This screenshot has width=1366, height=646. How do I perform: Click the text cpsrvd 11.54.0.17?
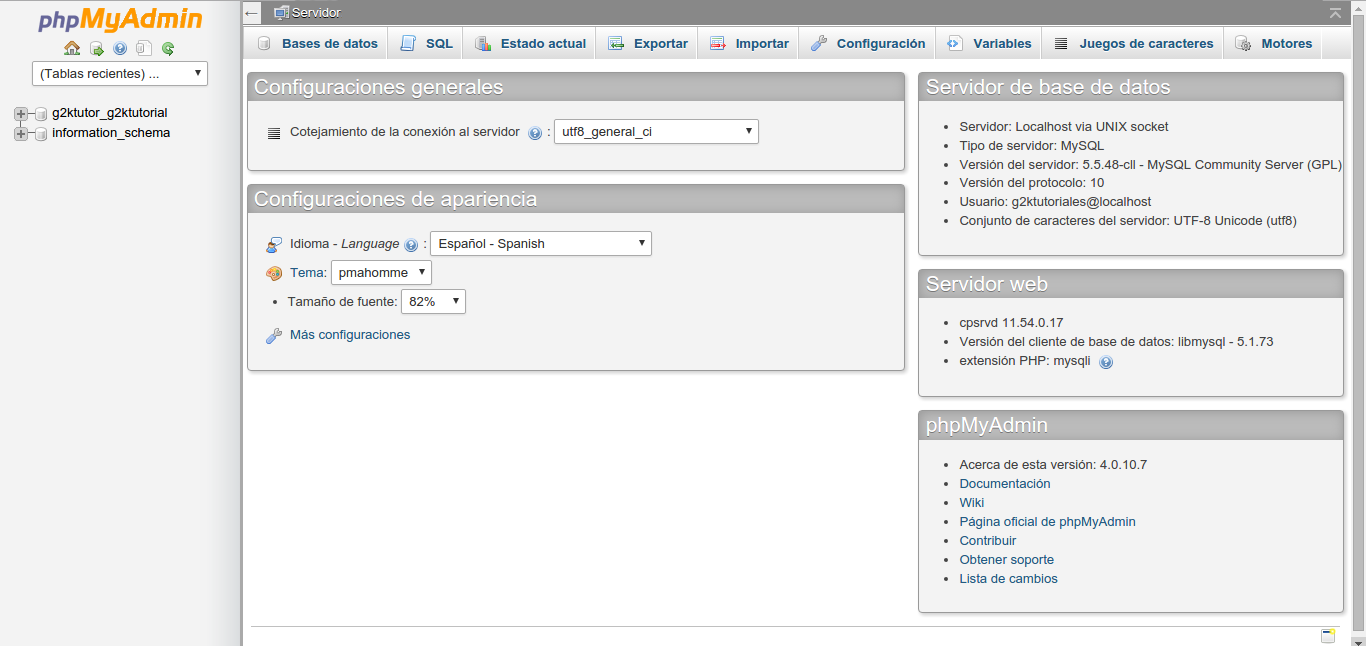pyautogui.click(x=1011, y=323)
